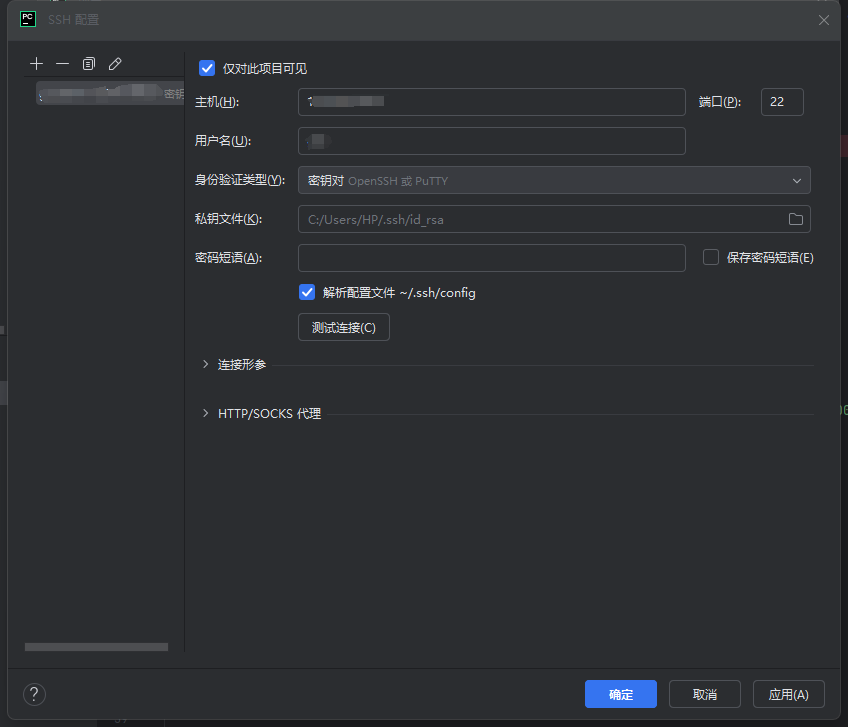Click the copy configuration icon
This screenshot has width=848, height=727.
click(88, 64)
